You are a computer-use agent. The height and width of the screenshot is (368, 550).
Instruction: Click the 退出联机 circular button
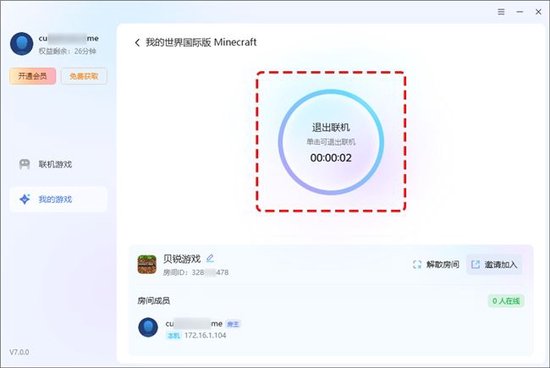[331, 142]
